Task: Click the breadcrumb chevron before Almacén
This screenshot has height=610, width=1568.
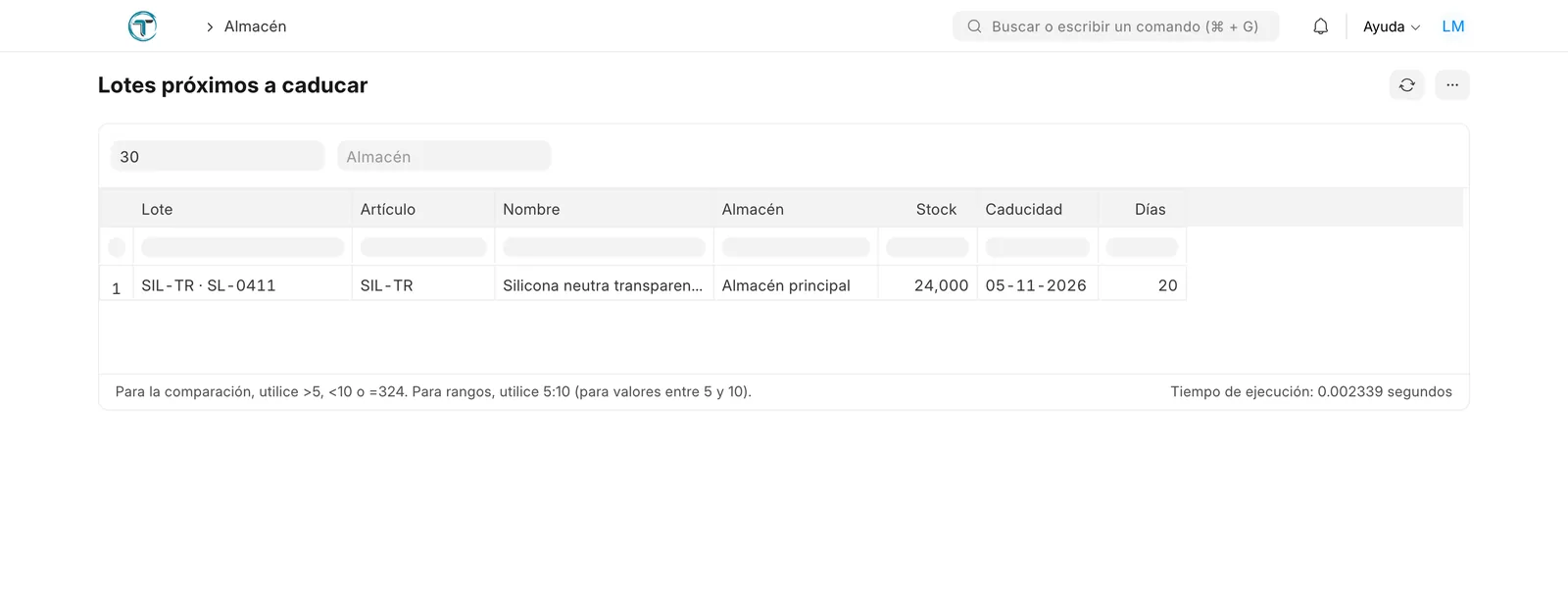Action: click(x=210, y=27)
